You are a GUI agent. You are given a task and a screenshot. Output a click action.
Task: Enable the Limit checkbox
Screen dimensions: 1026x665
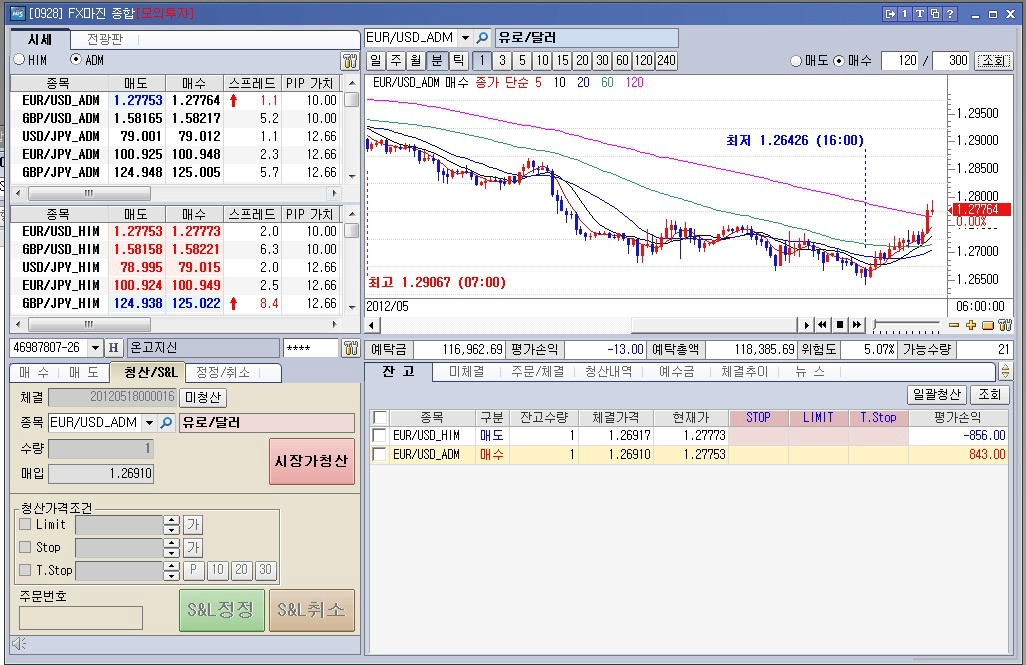point(26,524)
